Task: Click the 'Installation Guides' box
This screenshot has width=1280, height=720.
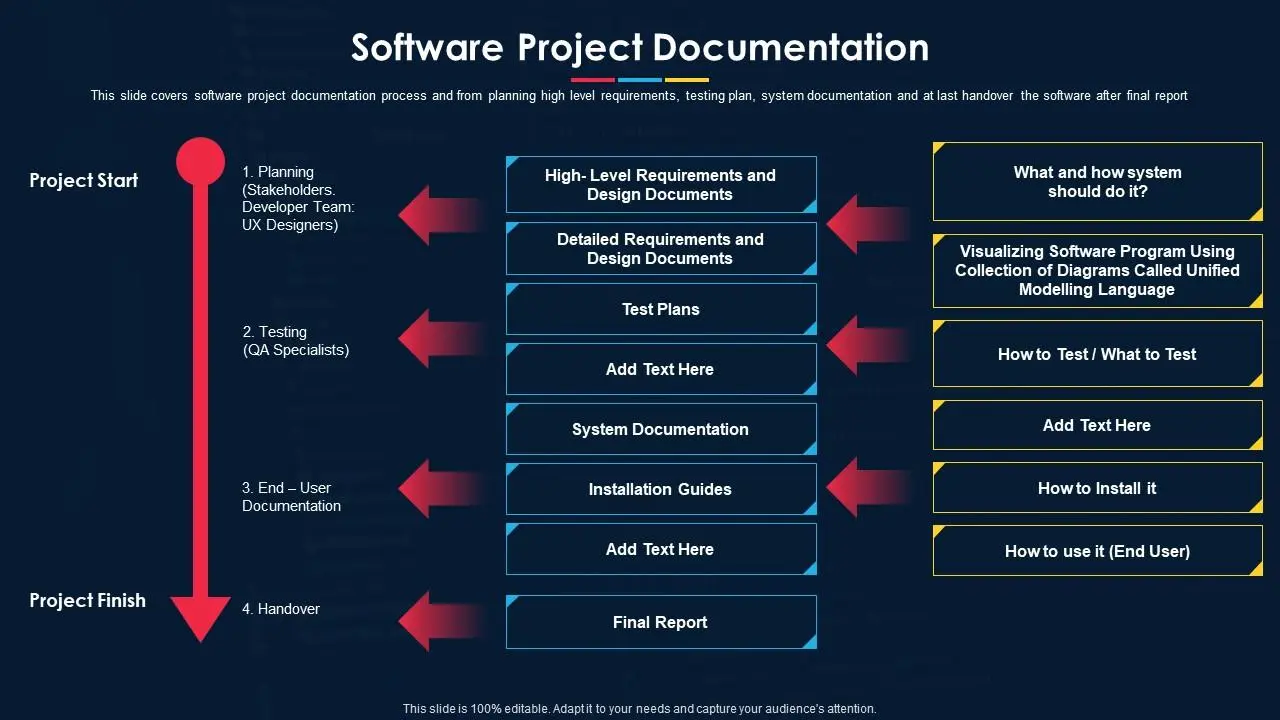Action: tap(661, 489)
